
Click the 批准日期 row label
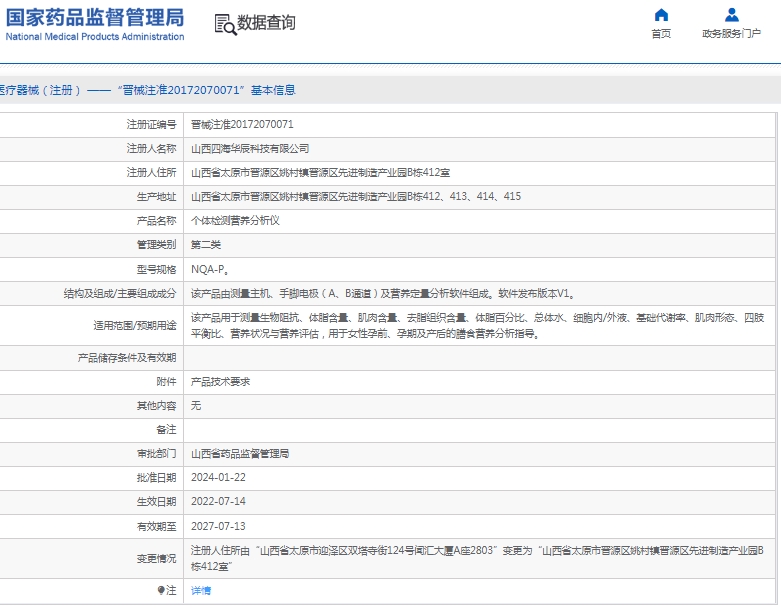(156, 478)
